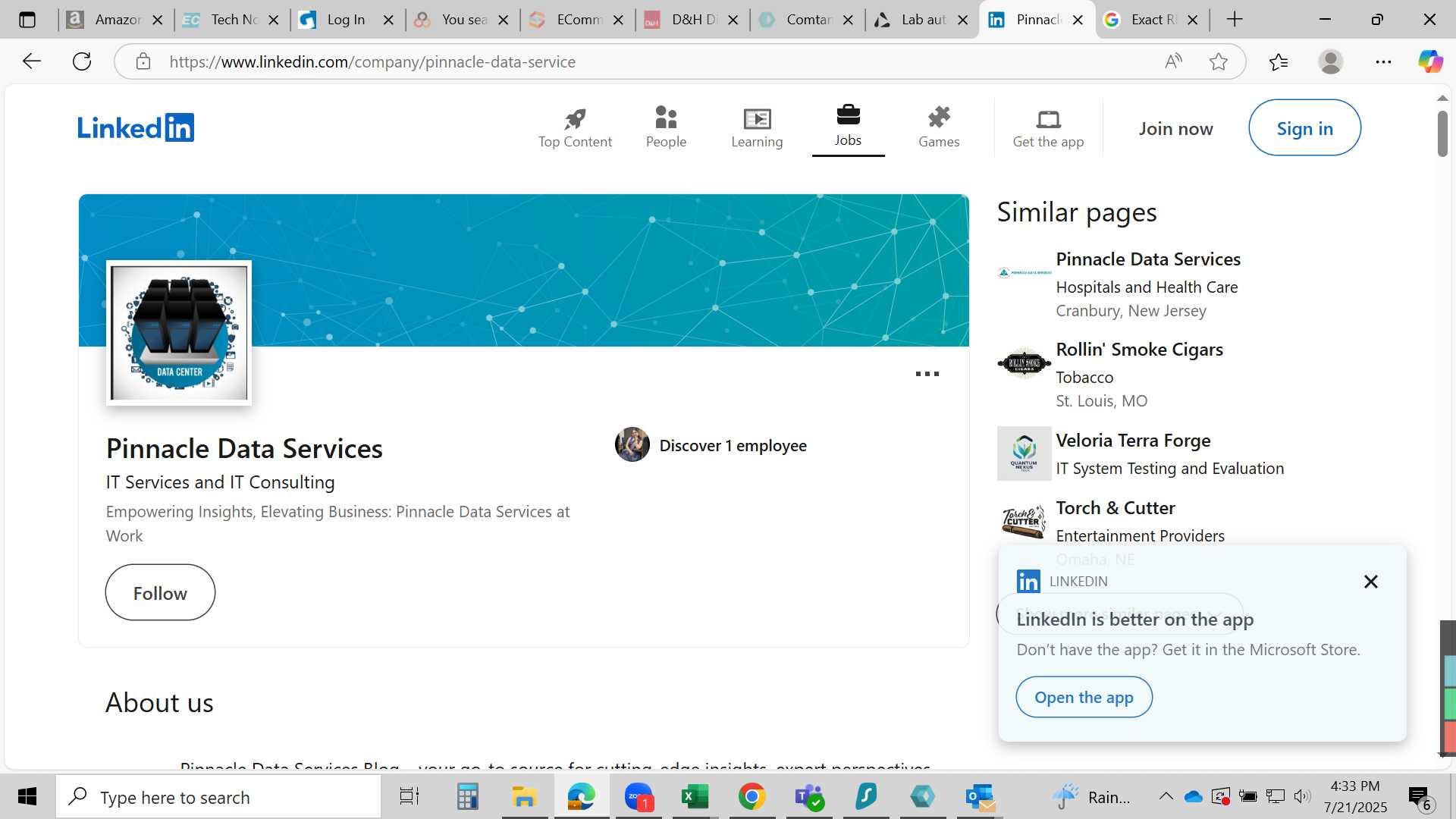Click Join now link
The image size is (1456, 819).
pyautogui.click(x=1175, y=129)
